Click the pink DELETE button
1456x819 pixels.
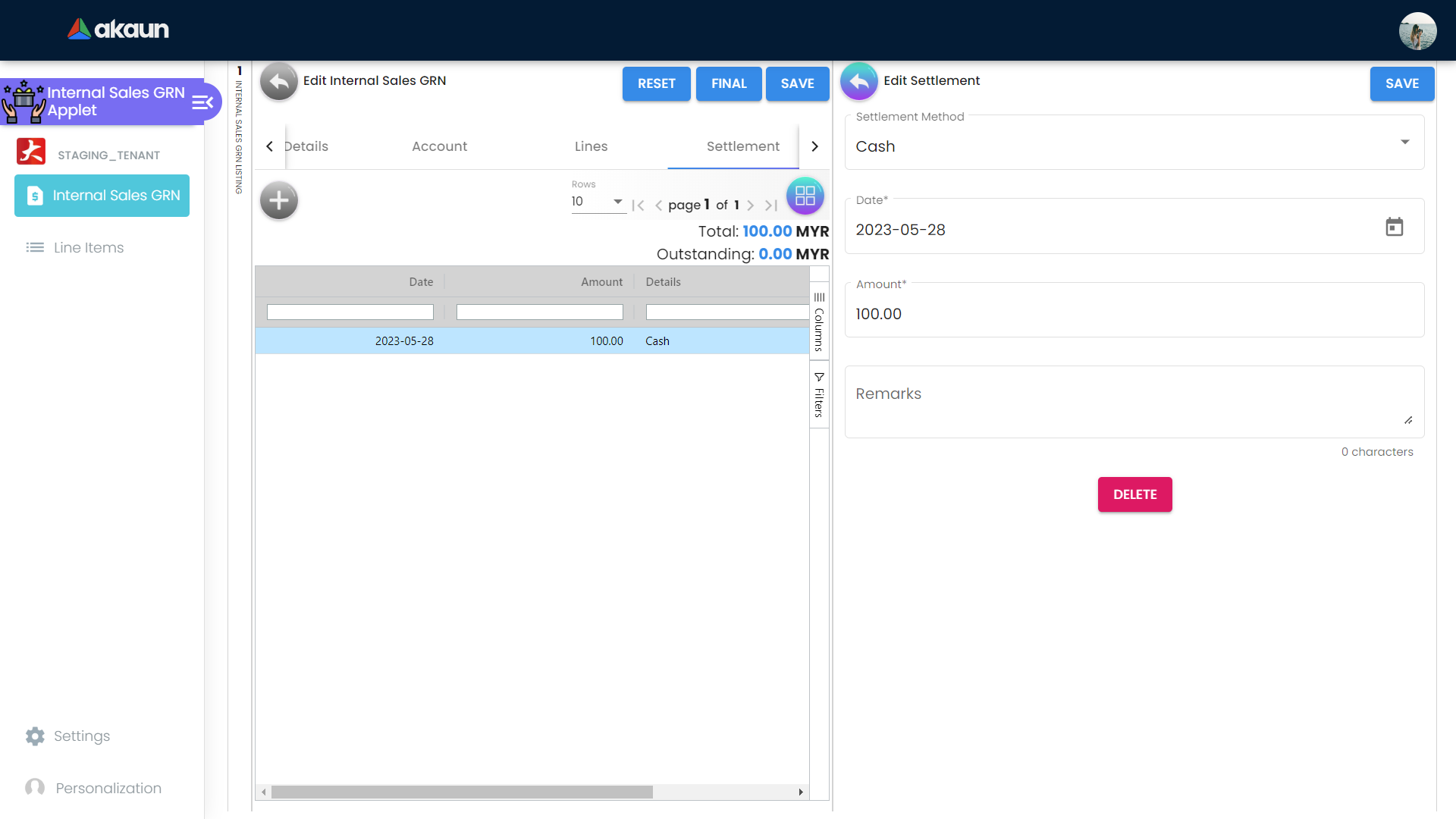pyautogui.click(x=1134, y=494)
